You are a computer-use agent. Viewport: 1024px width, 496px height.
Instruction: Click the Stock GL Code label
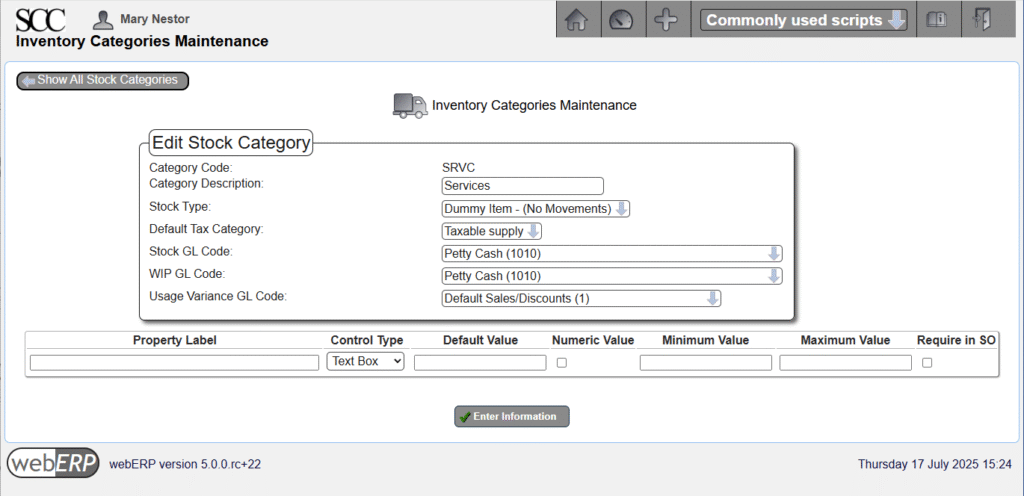191,251
